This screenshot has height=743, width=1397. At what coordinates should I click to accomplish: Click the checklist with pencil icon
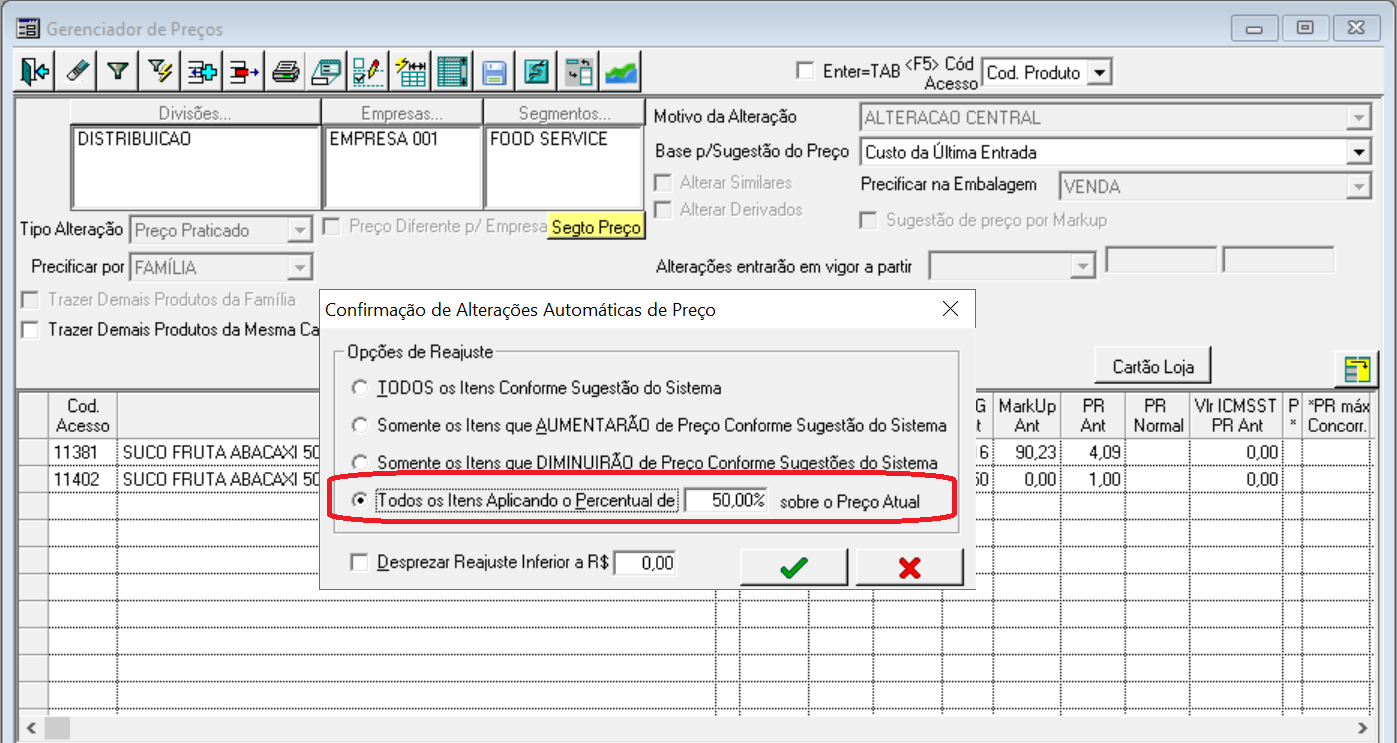pos(368,72)
